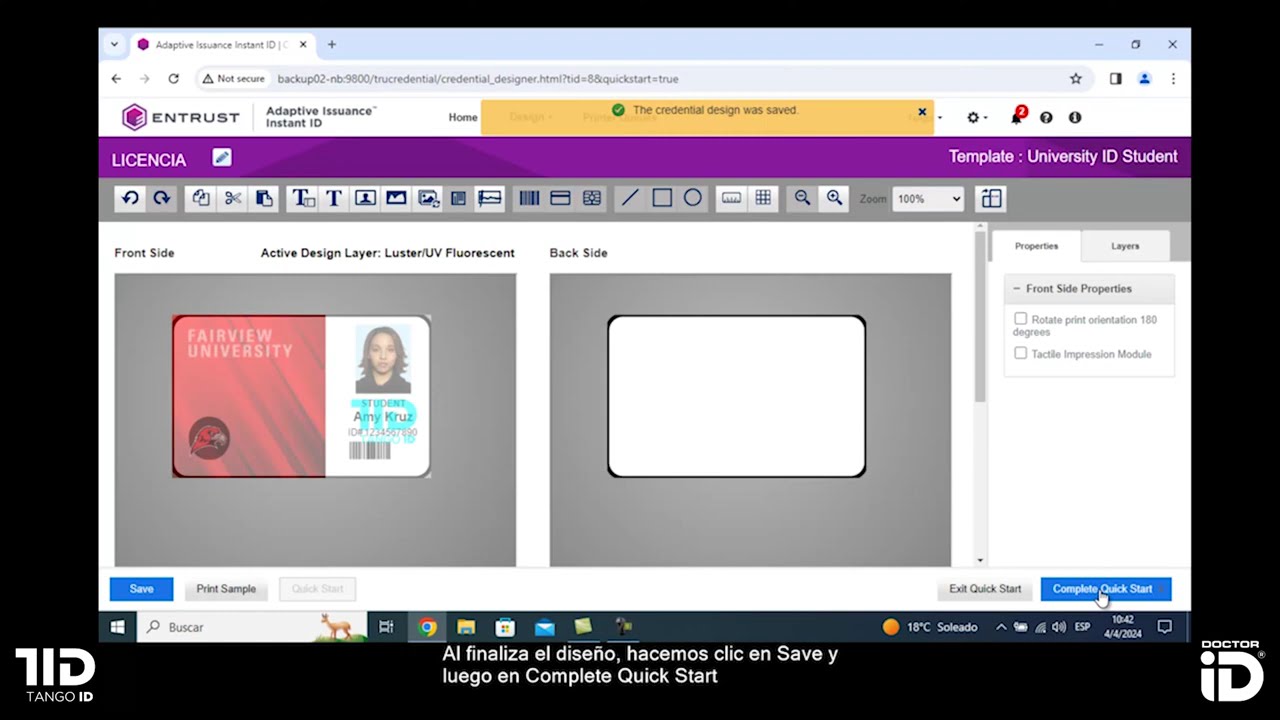Open the settings gear menu

tap(975, 117)
